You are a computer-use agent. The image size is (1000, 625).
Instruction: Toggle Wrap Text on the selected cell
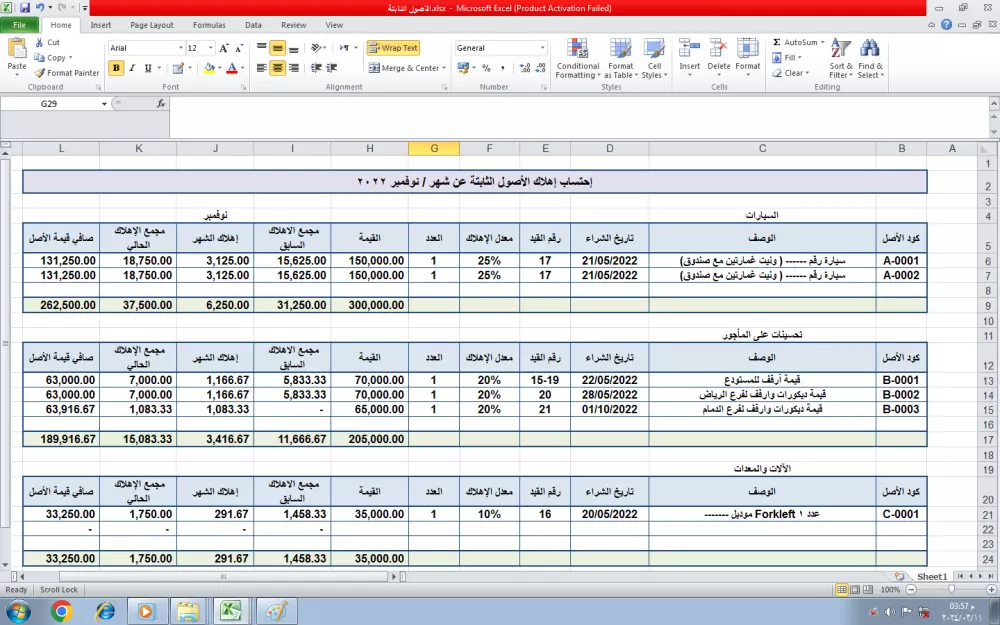(x=393, y=47)
